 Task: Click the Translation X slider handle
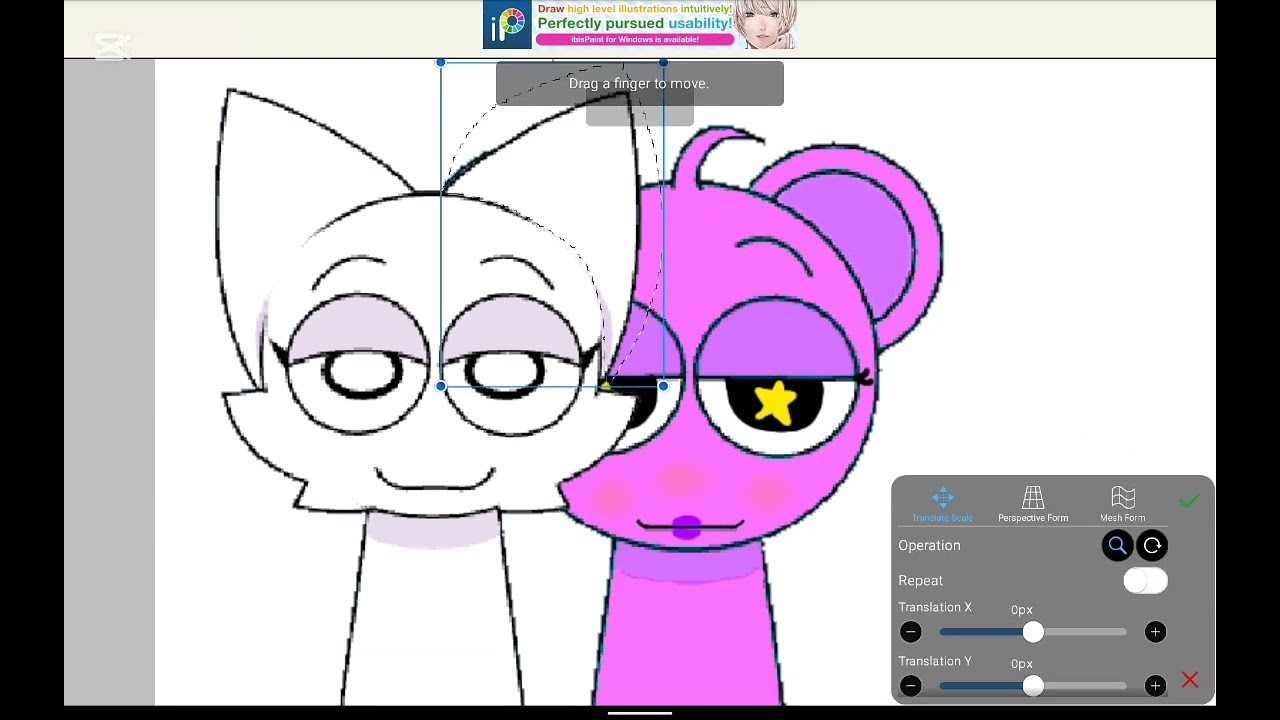click(x=1033, y=632)
